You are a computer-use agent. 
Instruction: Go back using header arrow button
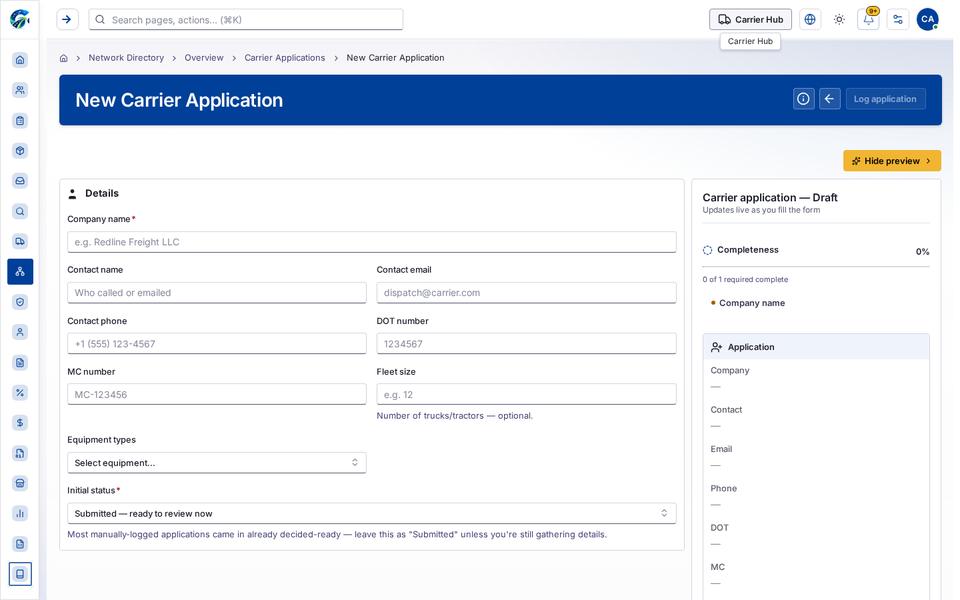830,99
